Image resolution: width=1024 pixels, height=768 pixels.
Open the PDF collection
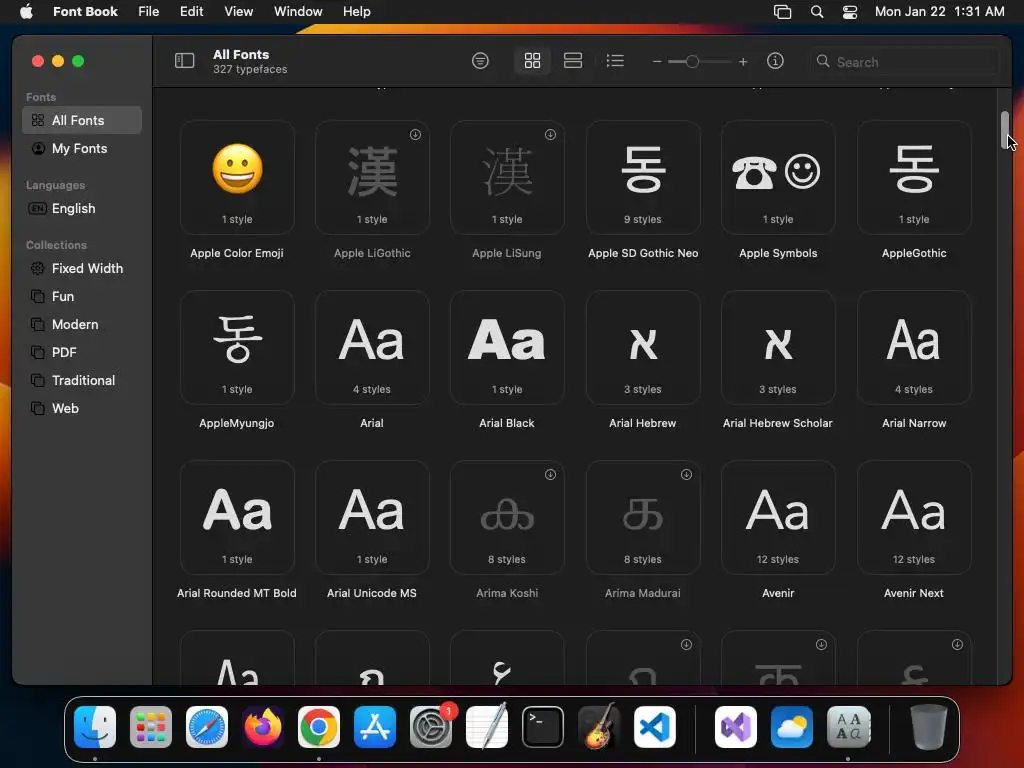[x=82, y=353]
